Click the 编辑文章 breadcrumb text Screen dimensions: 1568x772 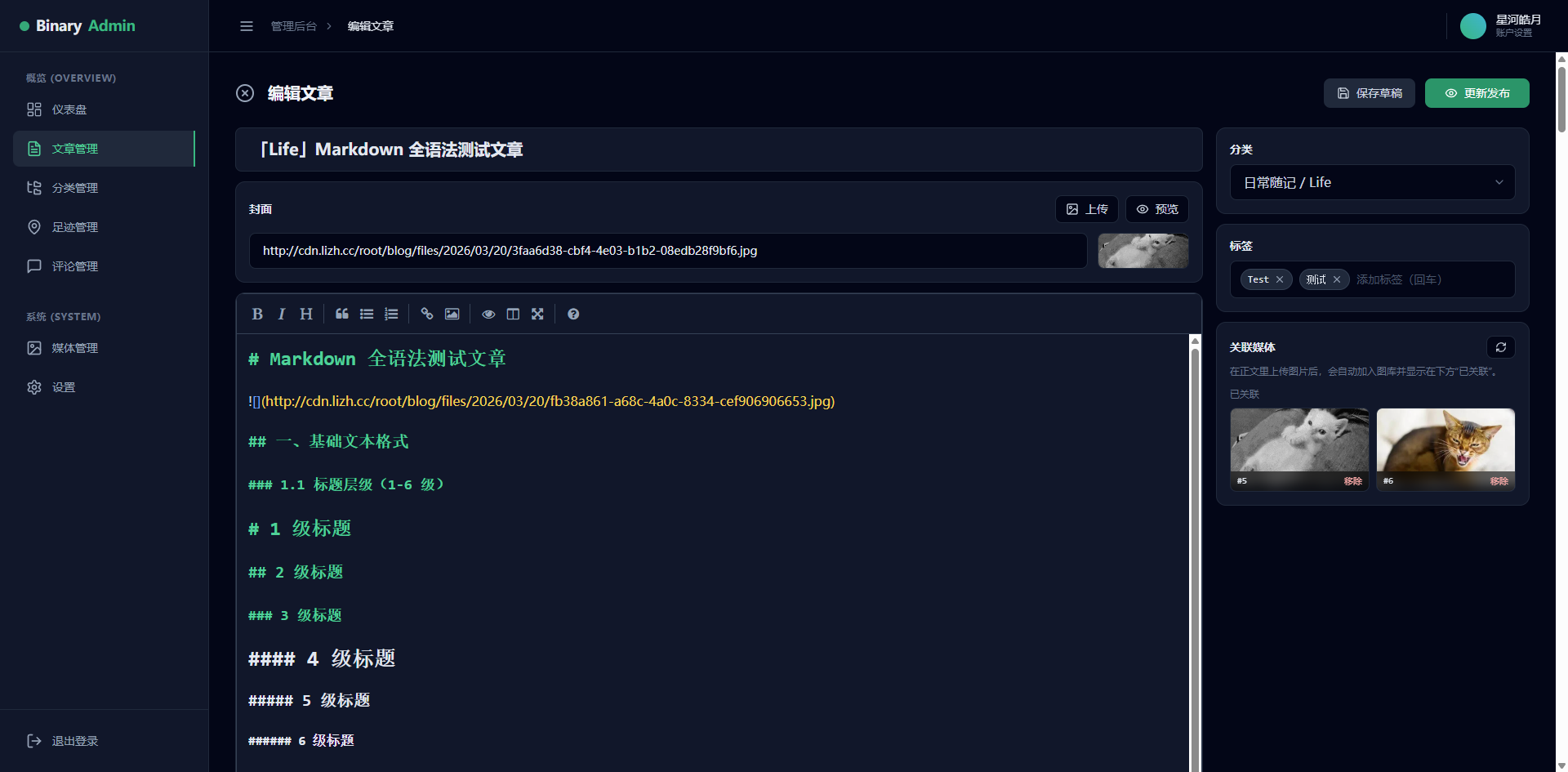click(371, 26)
